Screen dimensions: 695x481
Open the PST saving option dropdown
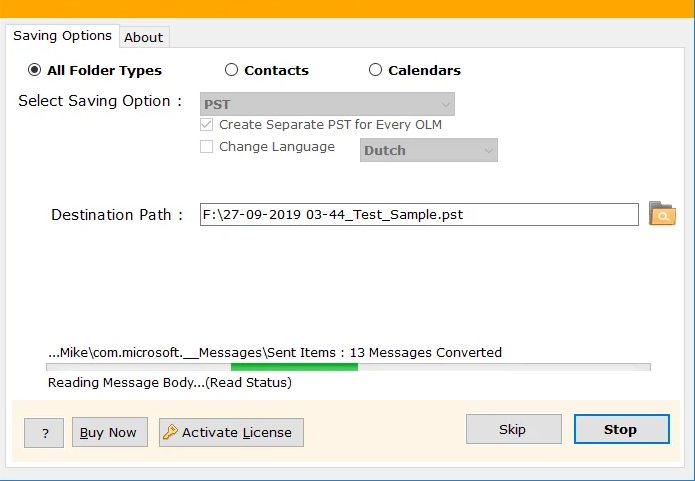pyautogui.click(x=327, y=104)
